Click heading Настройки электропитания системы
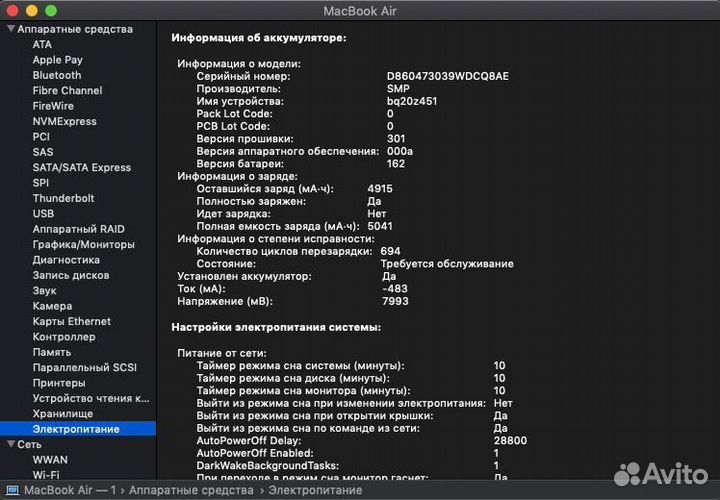The height and width of the screenshot is (500, 720). click(276, 327)
